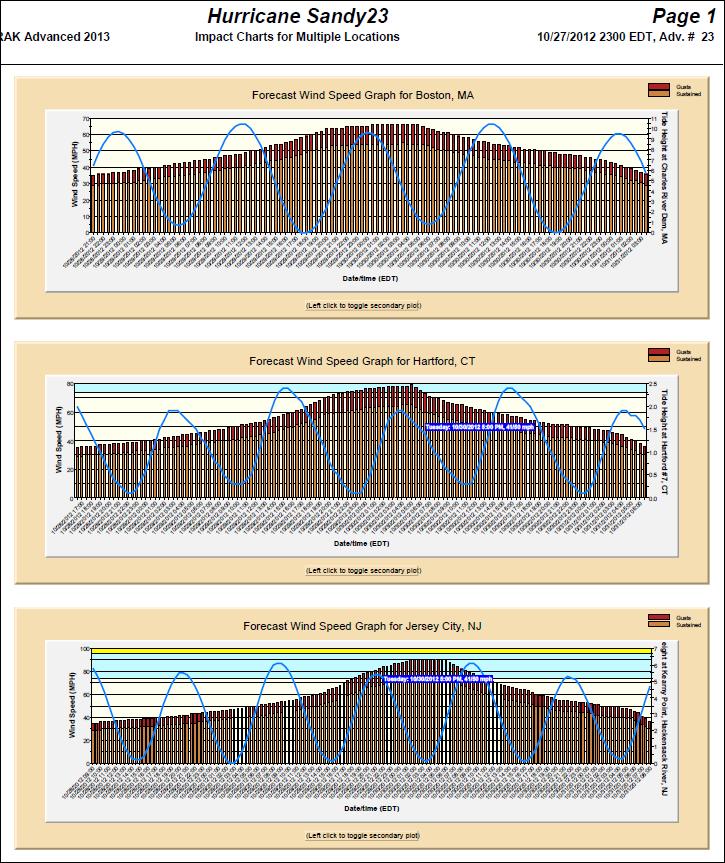The height and width of the screenshot is (863, 725).
Task: Toggle secondary plot link under Jersey City chart
Action: (363, 835)
